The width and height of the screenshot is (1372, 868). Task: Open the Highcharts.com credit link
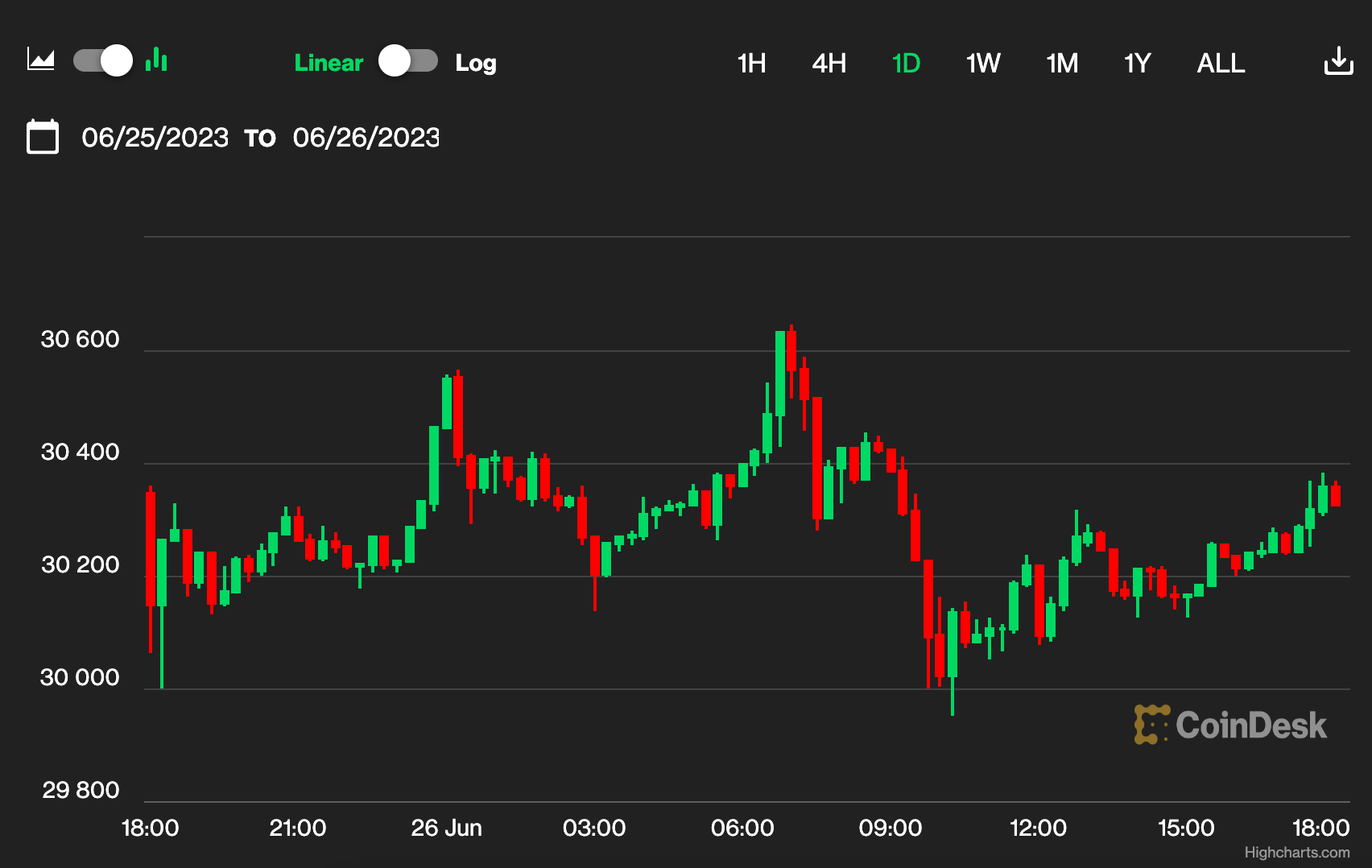coord(1296,852)
